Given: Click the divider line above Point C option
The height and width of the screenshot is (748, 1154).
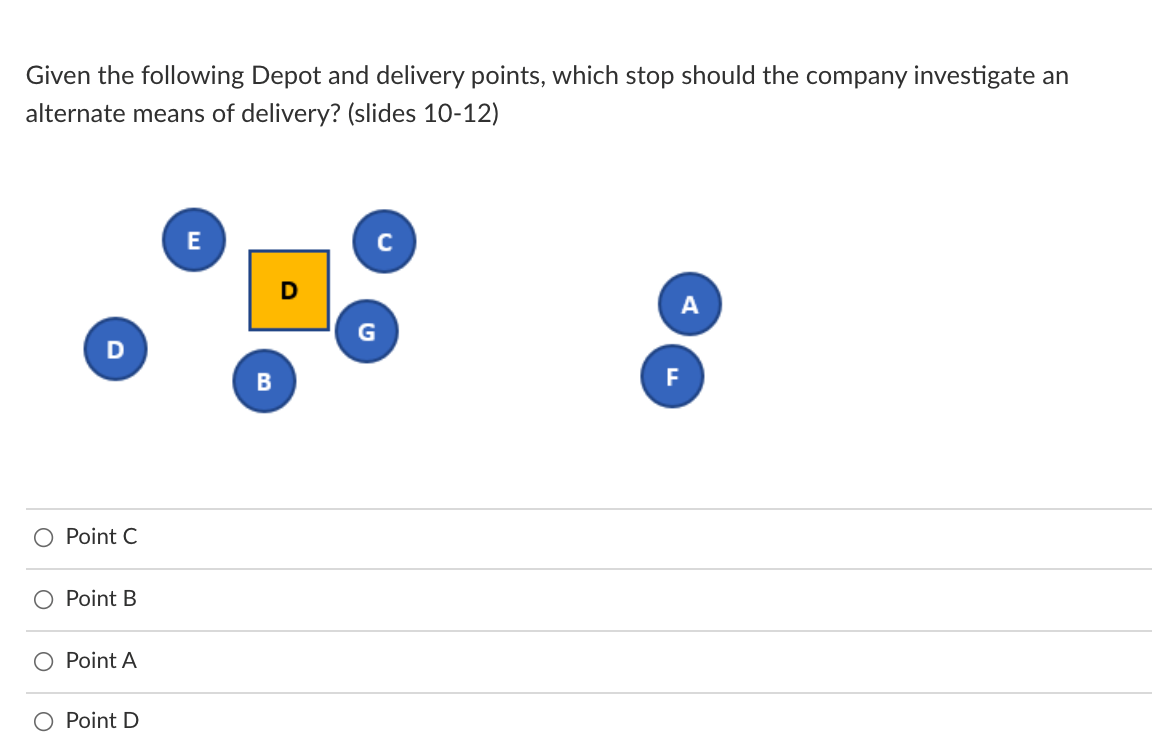Looking at the screenshot, I should coord(577,508).
